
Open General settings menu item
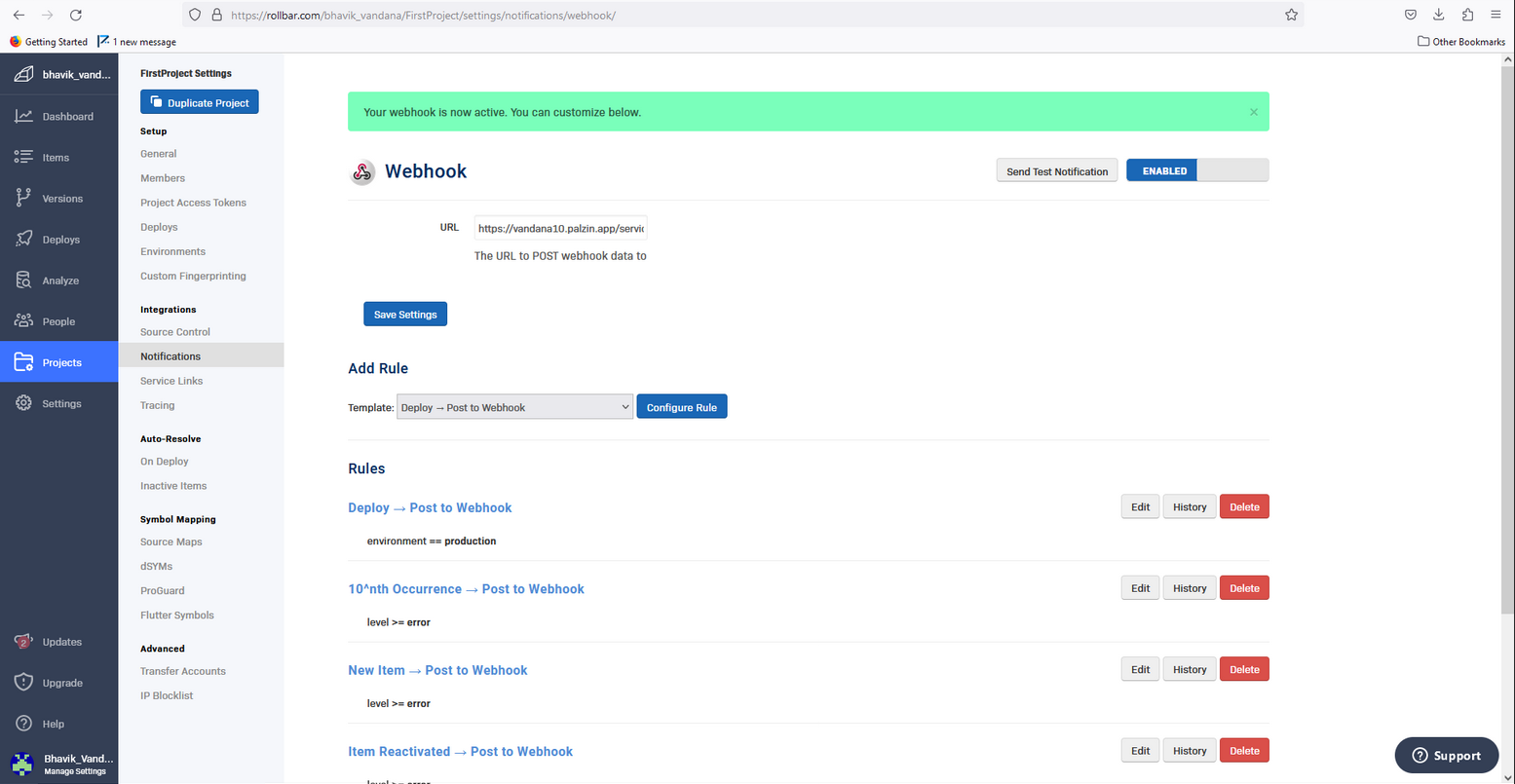click(159, 154)
